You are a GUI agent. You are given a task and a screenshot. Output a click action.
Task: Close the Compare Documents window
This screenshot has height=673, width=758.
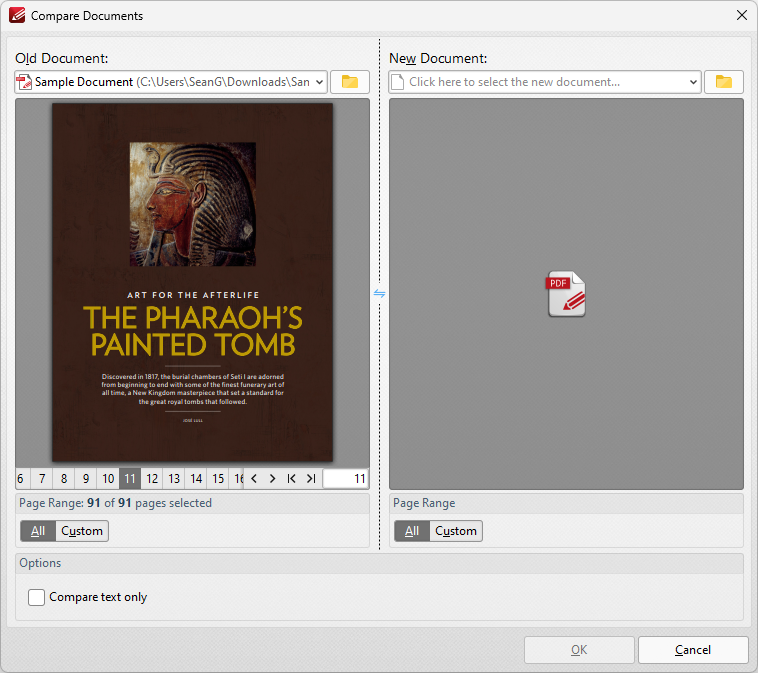click(x=742, y=15)
